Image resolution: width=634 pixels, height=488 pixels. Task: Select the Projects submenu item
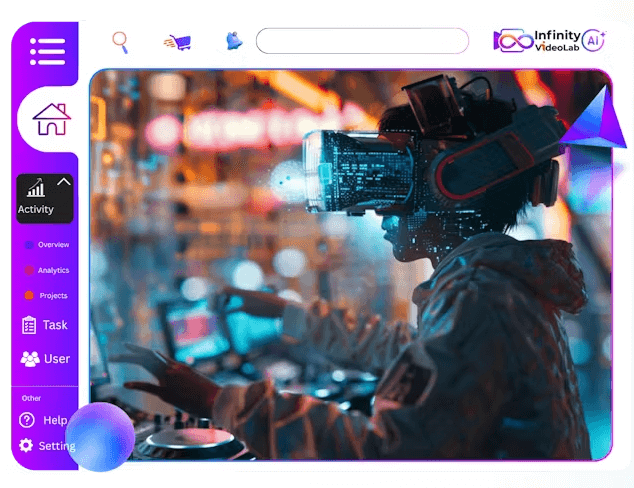[53, 296]
